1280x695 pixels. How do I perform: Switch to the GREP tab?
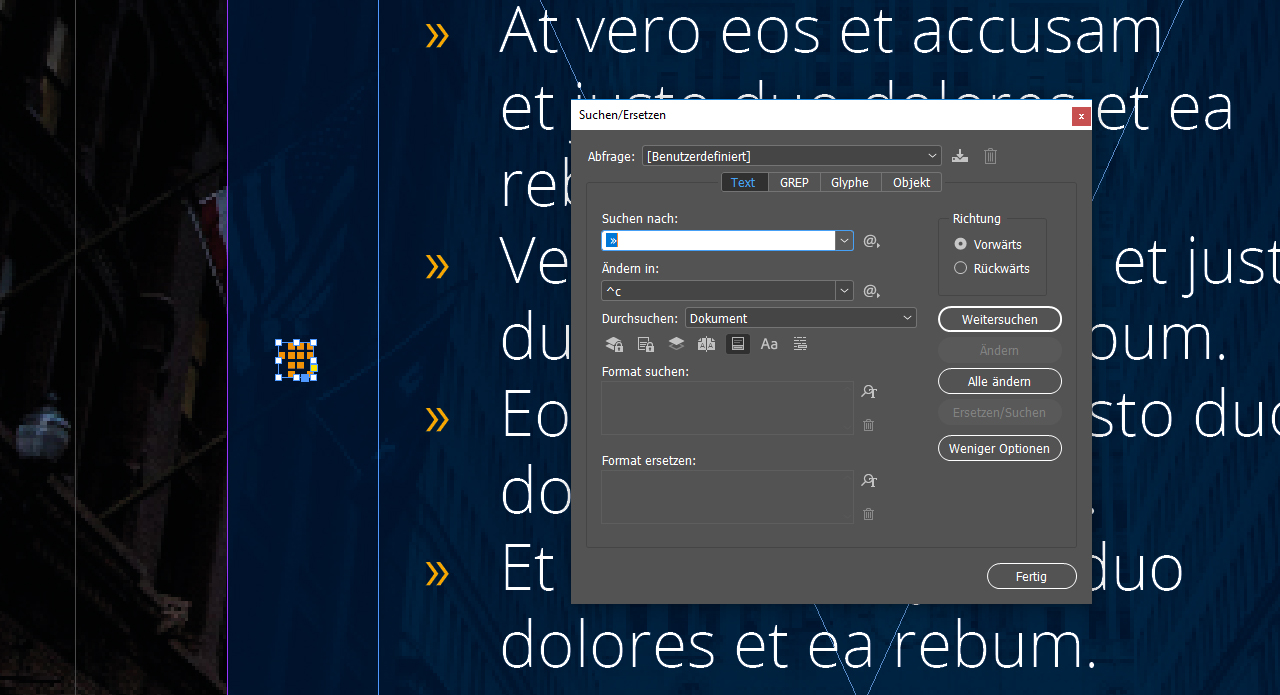pos(794,182)
